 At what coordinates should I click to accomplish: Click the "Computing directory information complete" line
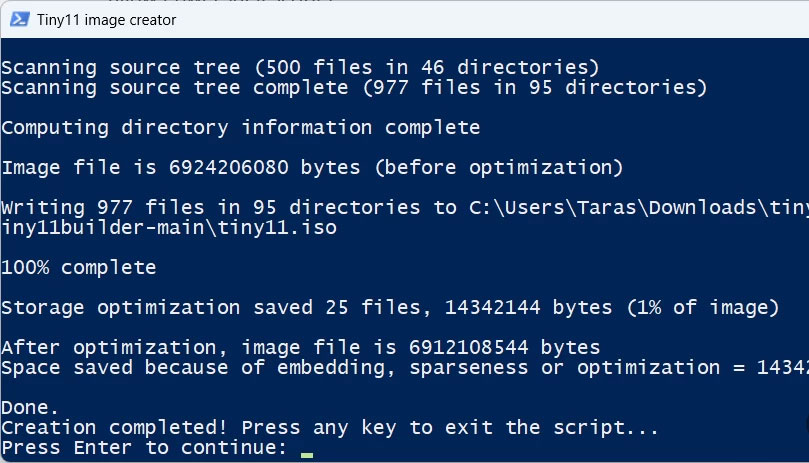pos(240,128)
